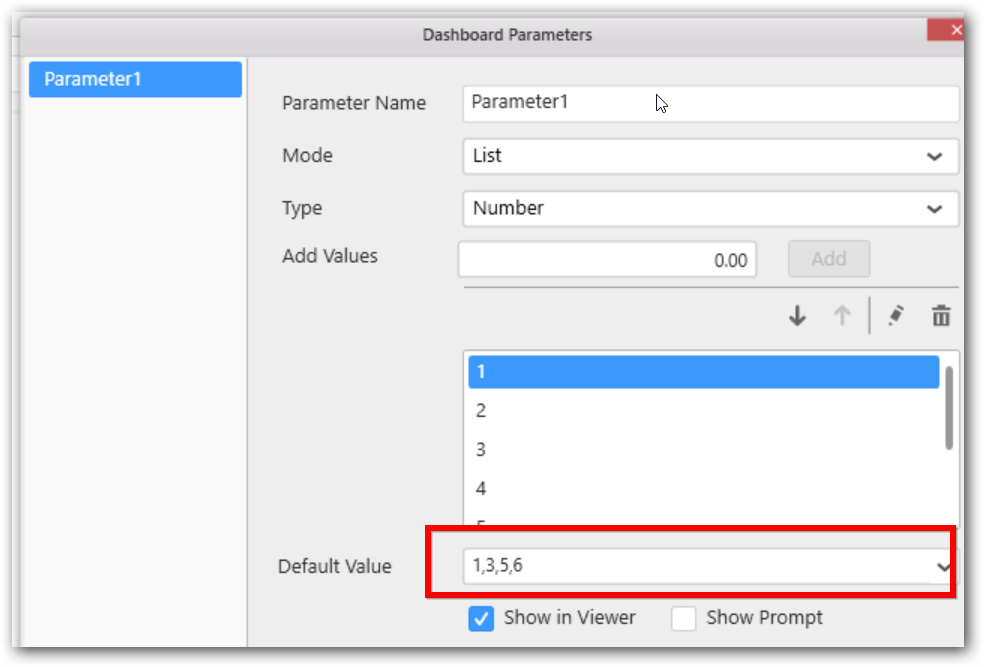
Task: Open the Default Value dropdown
Action: 941,567
